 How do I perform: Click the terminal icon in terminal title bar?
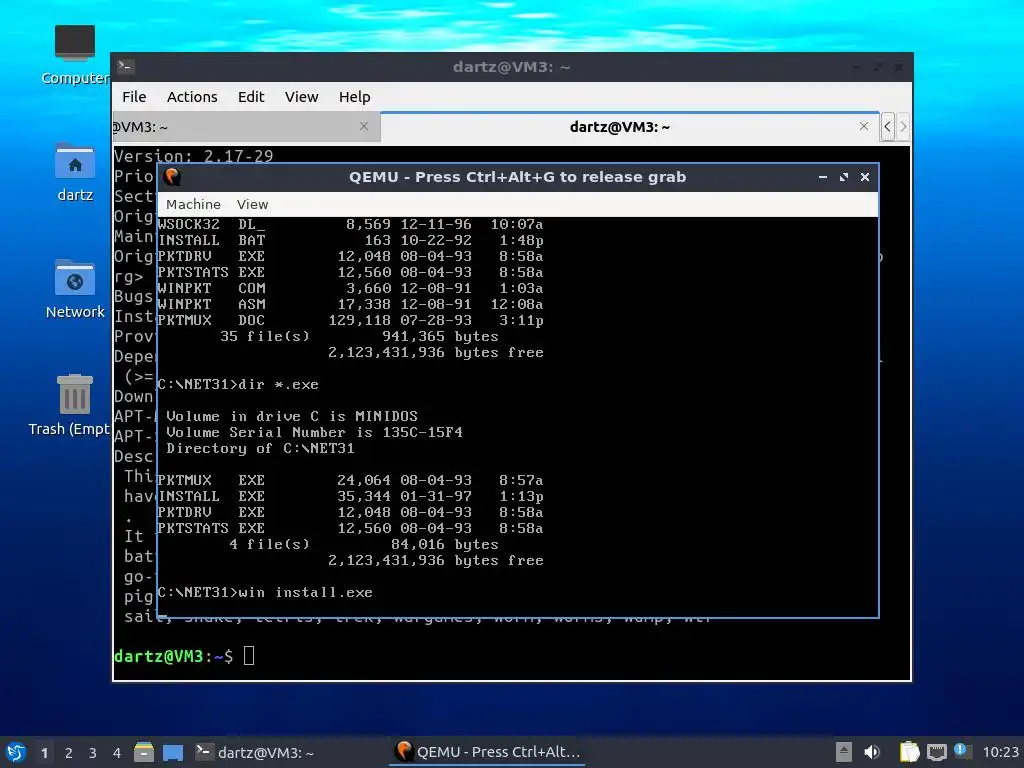point(125,66)
